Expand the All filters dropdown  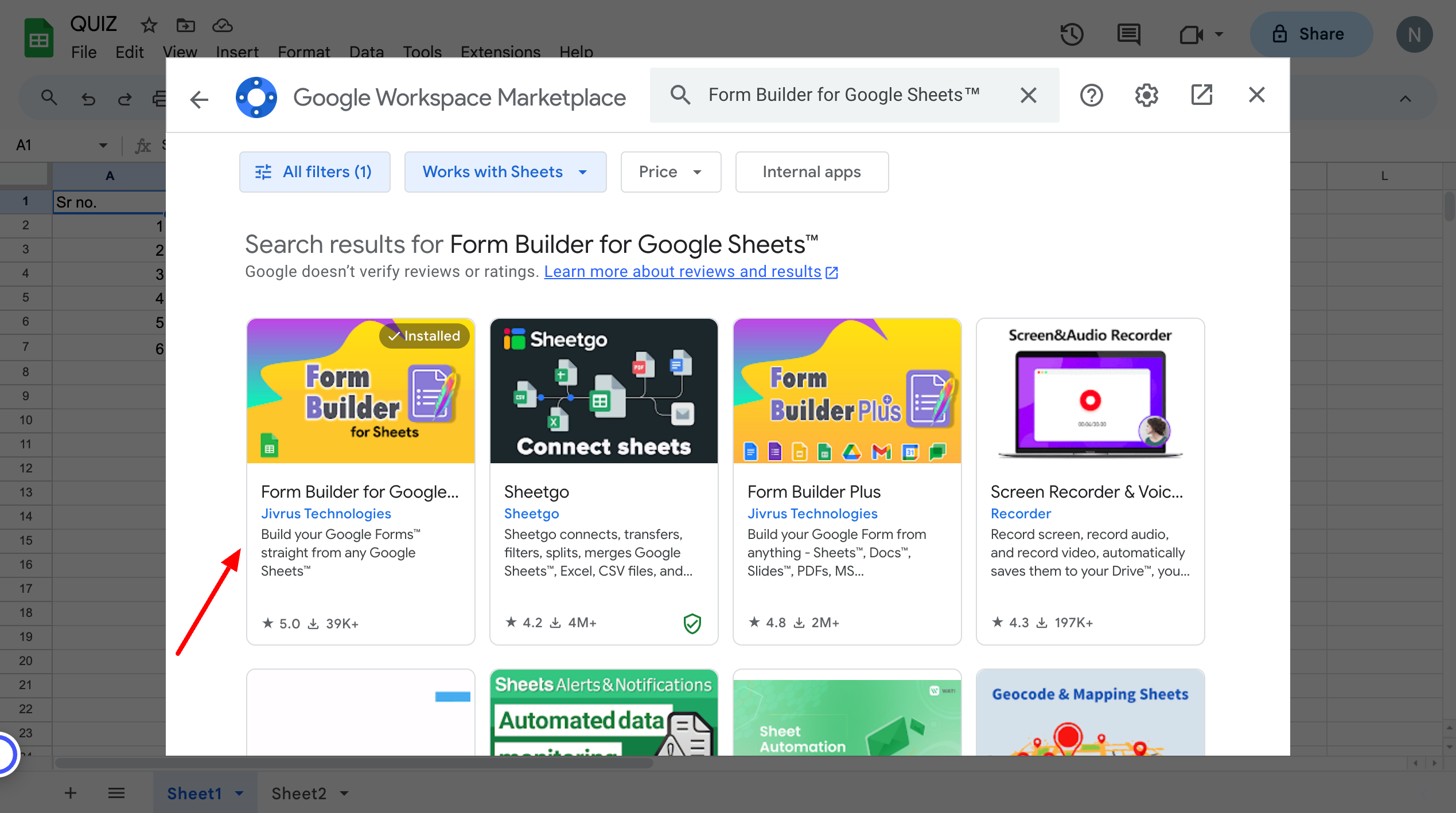[x=313, y=172]
